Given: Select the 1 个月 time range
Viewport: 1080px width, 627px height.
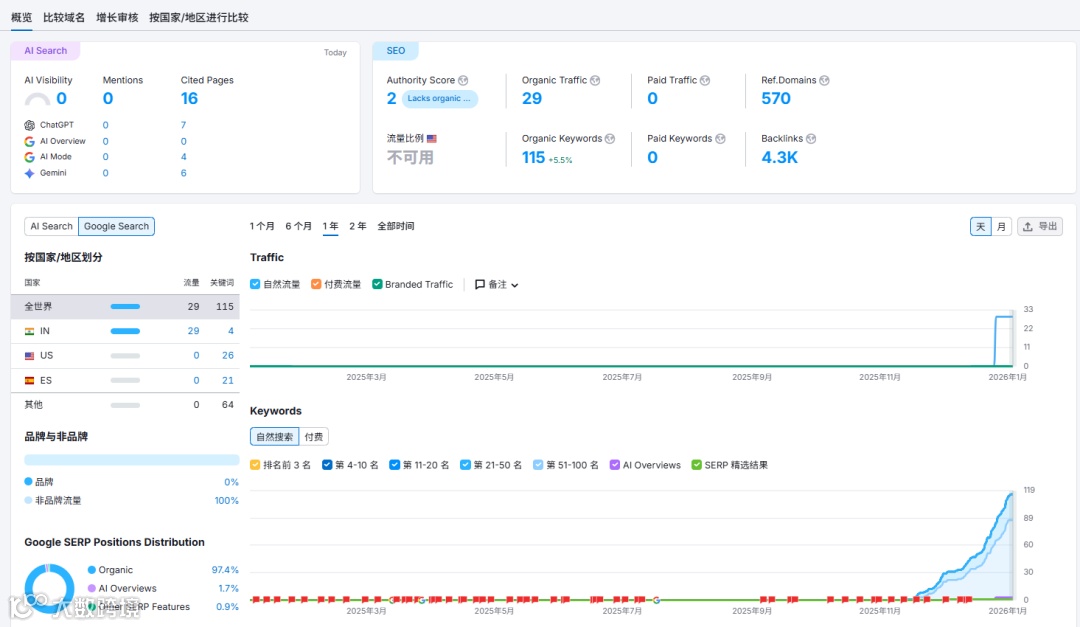Looking at the screenshot, I should [262, 226].
